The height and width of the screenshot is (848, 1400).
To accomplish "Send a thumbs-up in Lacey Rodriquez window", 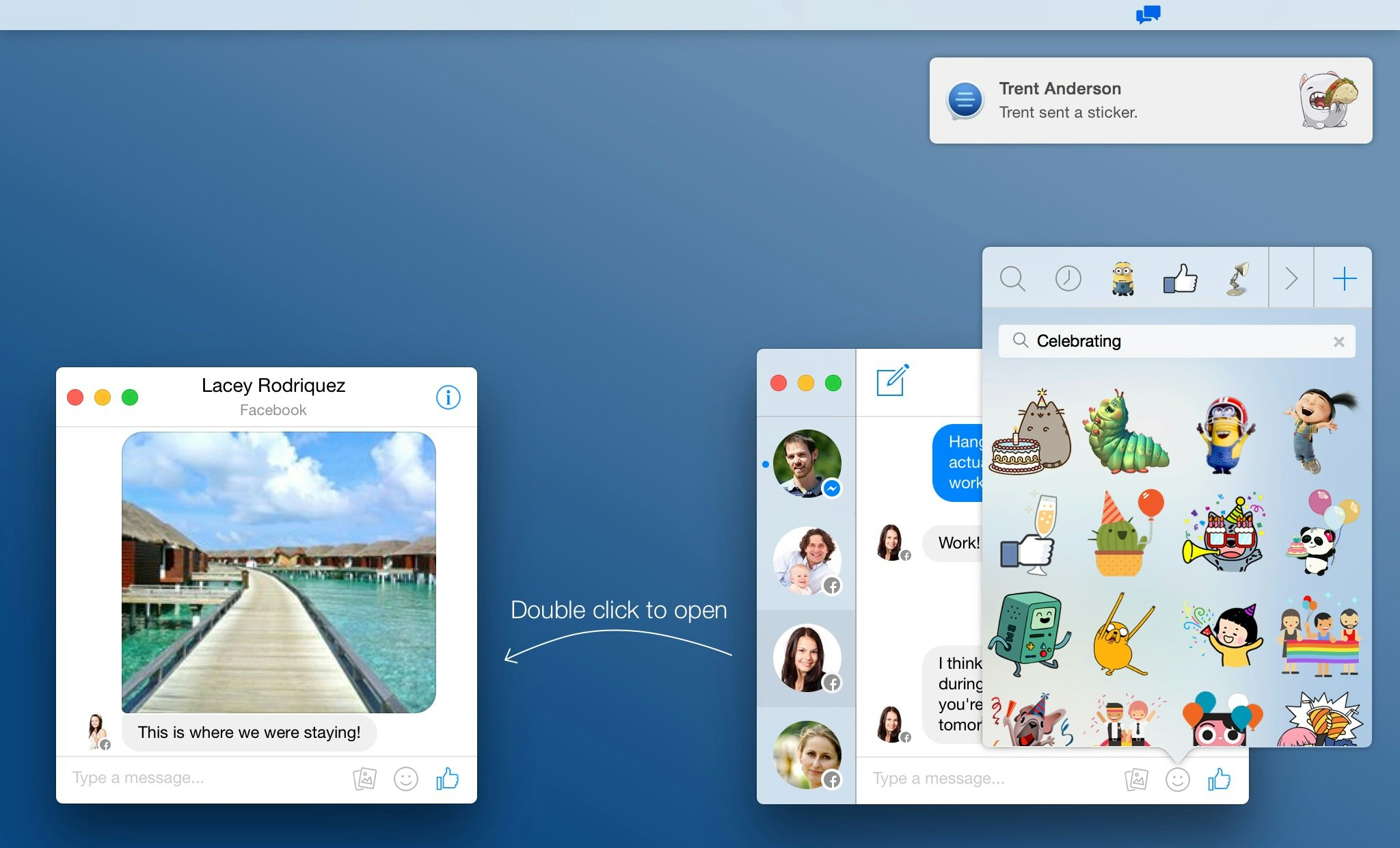I will point(448,778).
